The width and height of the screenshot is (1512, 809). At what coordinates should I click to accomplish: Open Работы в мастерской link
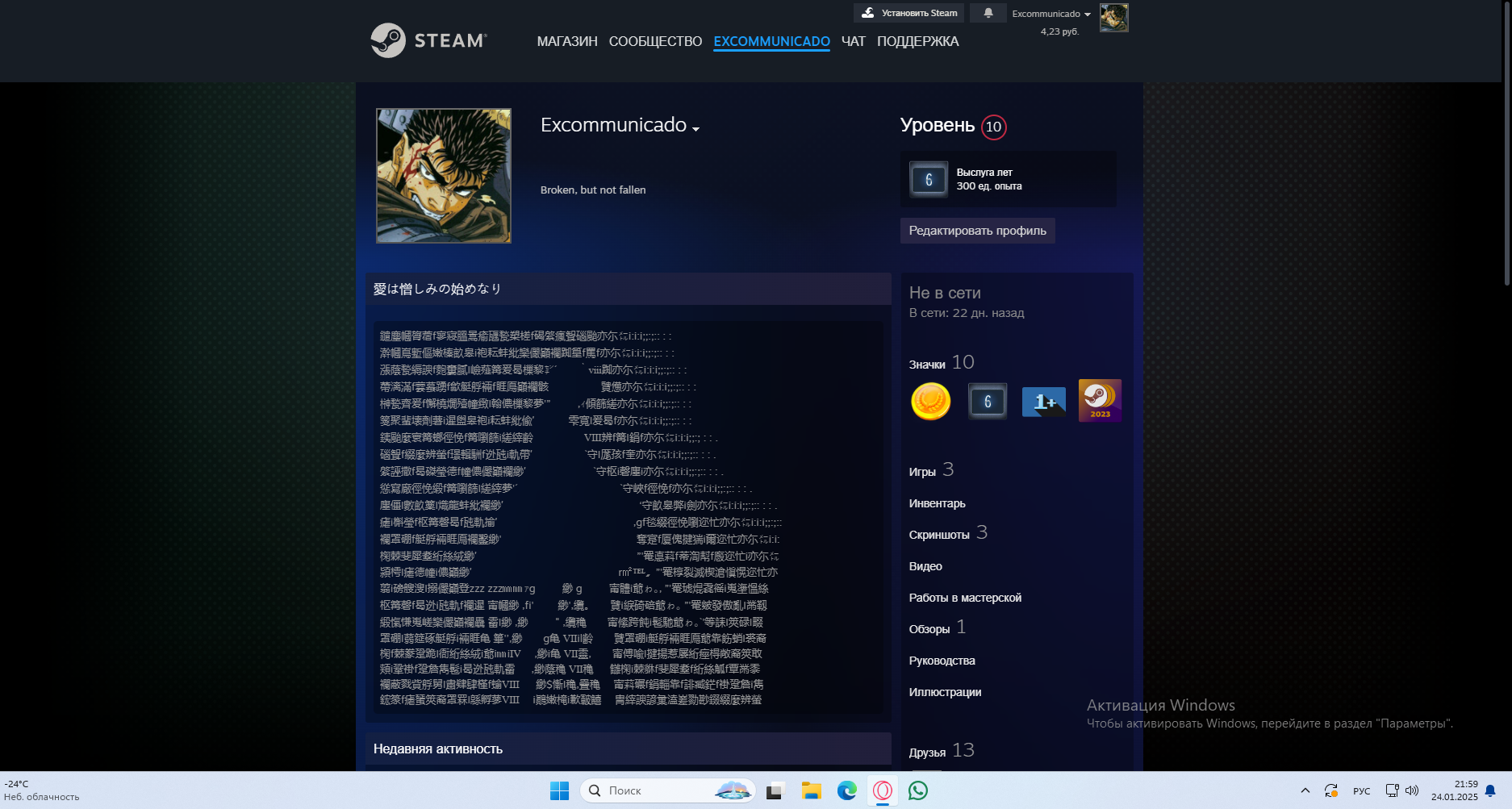[965, 598]
